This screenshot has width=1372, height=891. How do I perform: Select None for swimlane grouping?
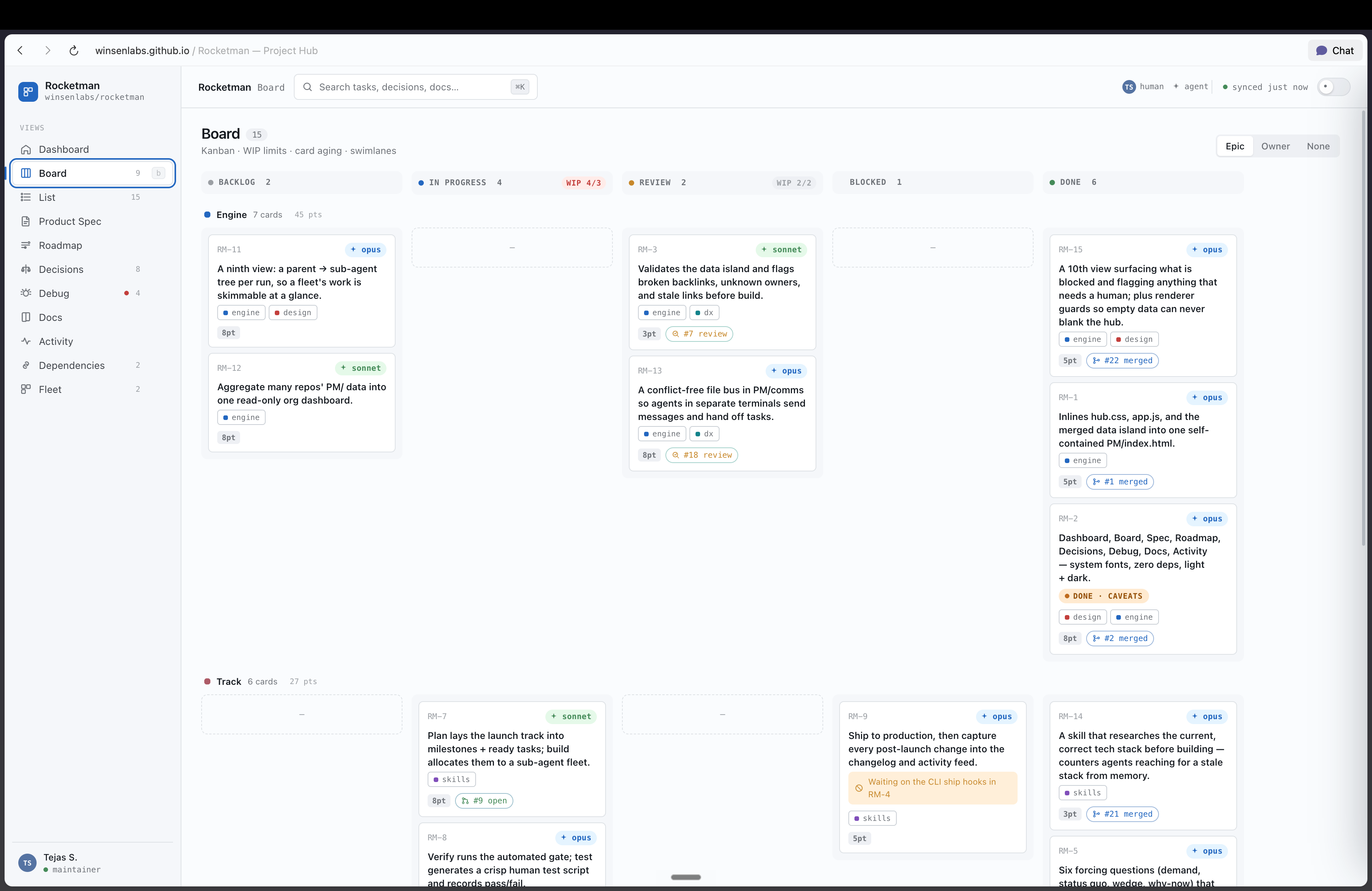click(x=1318, y=146)
